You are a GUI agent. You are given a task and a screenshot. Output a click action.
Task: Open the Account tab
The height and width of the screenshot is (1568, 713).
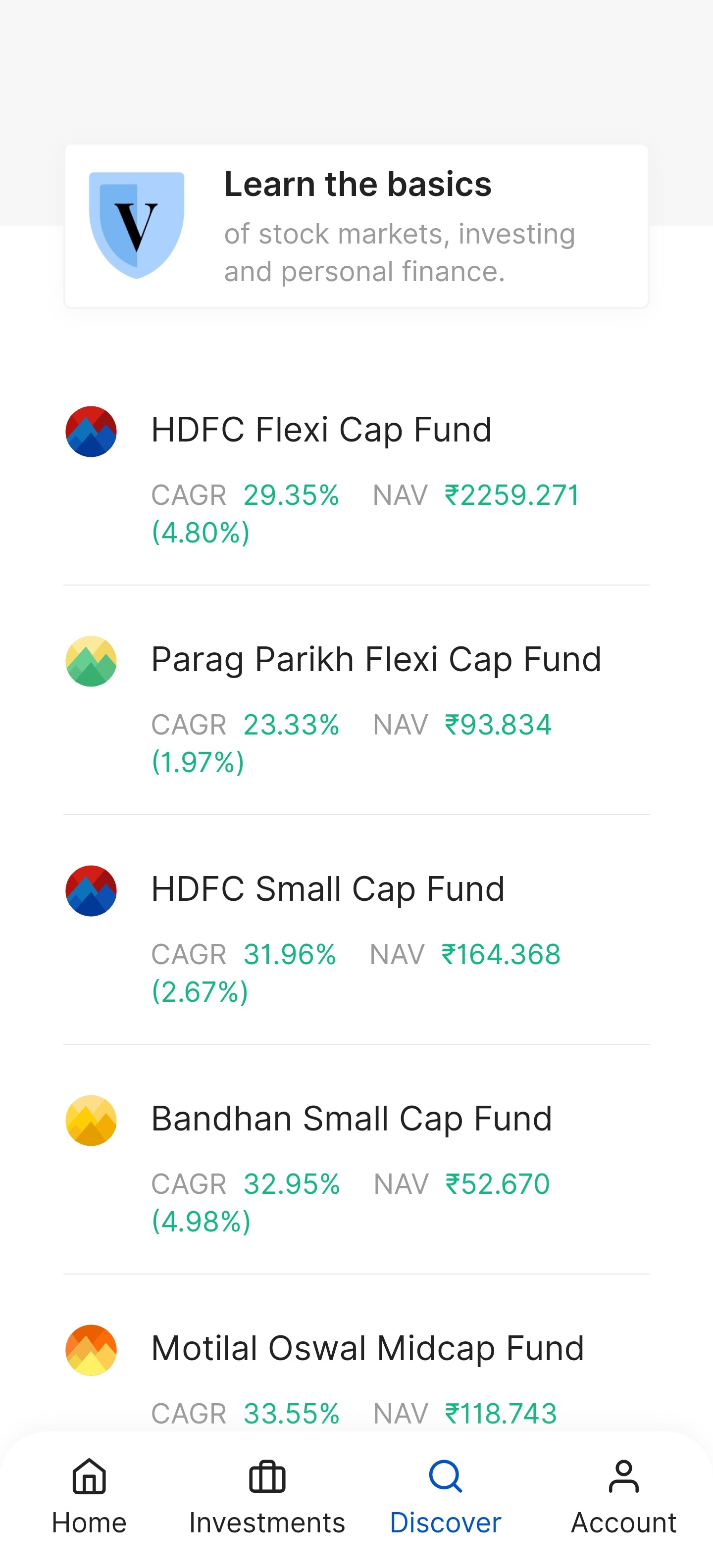click(x=623, y=1496)
